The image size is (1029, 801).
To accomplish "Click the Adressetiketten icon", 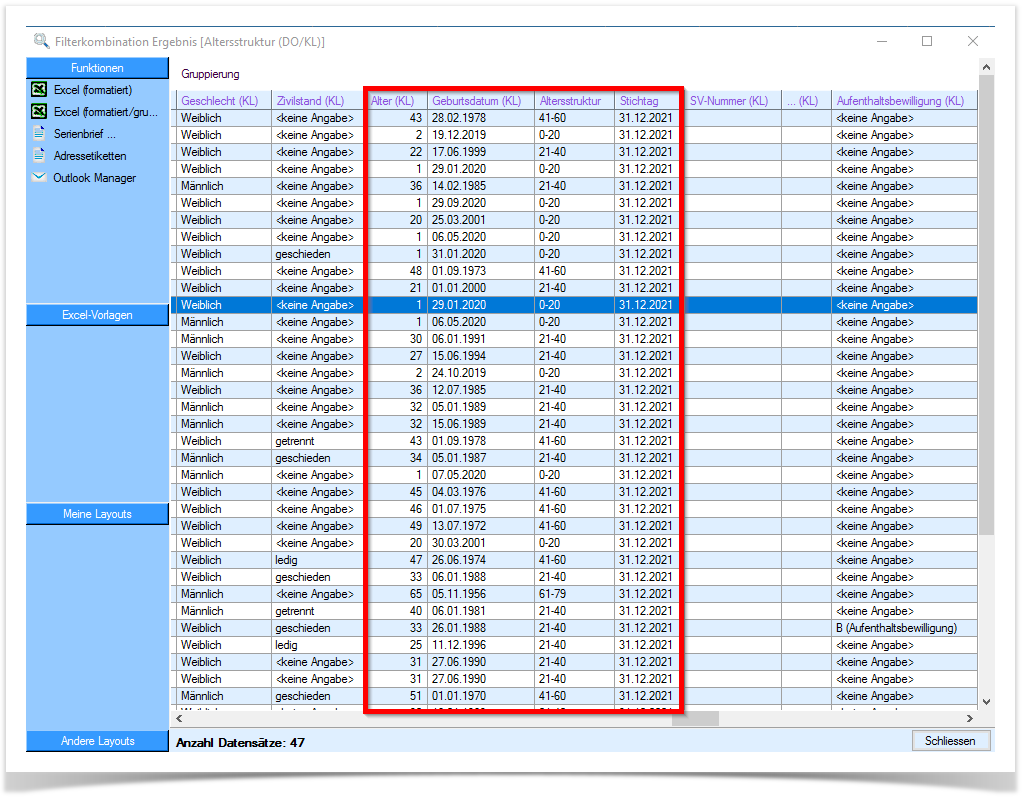I will click(x=39, y=155).
